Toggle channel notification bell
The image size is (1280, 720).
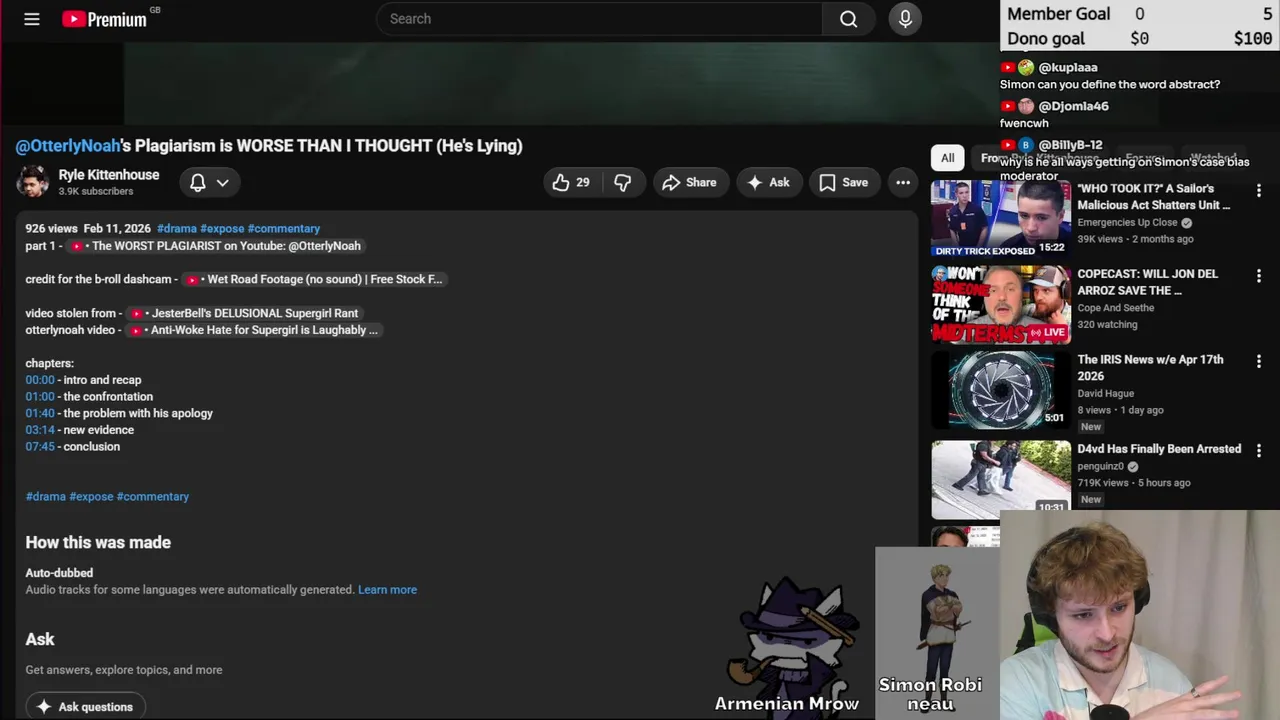coord(198,182)
